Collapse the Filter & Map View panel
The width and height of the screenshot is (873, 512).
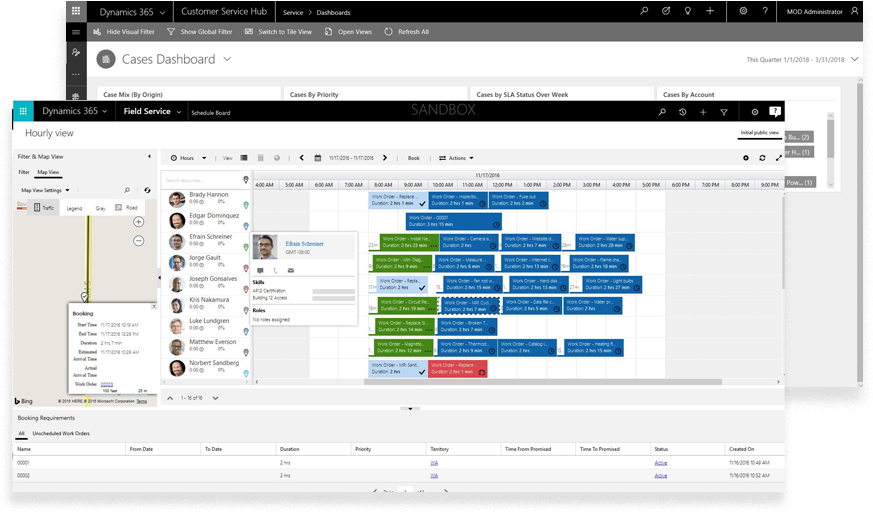pyautogui.click(x=149, y=156)
